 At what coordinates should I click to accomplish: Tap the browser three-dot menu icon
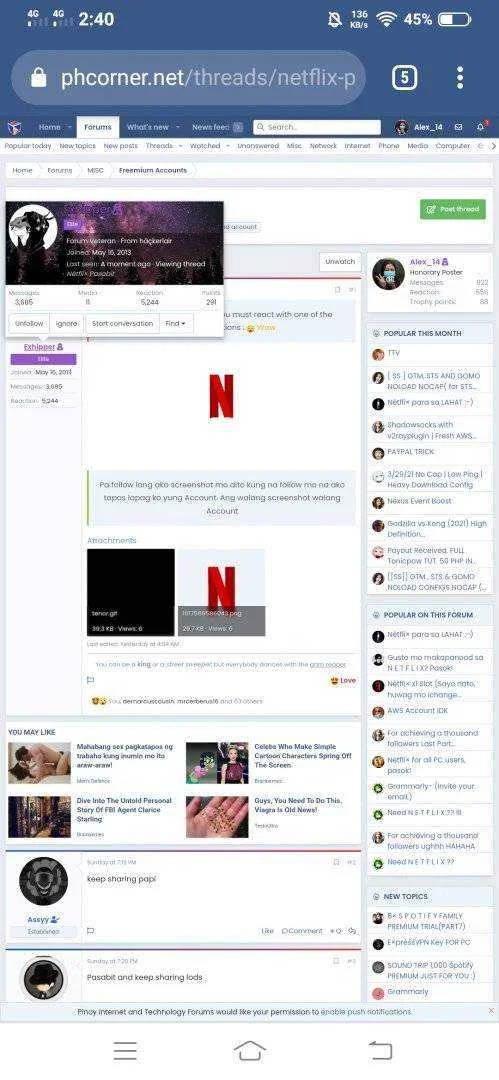460,77
